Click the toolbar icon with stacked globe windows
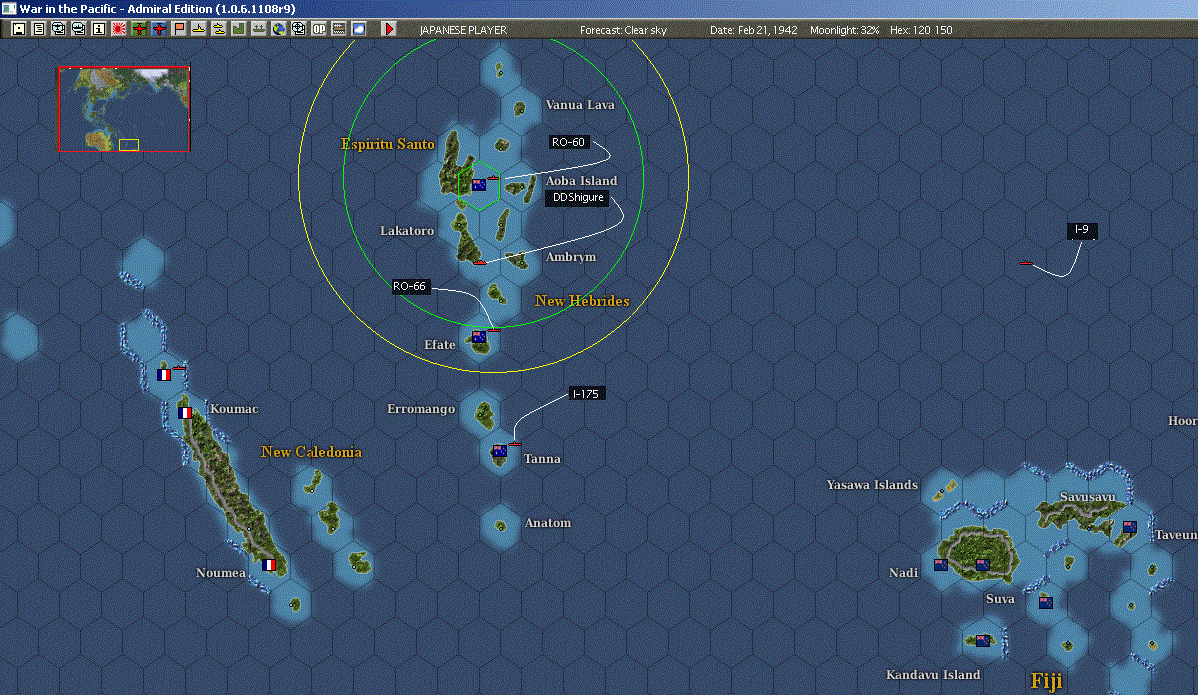The height and width of the screenshot is (695, 1198). tap(79, 29)
